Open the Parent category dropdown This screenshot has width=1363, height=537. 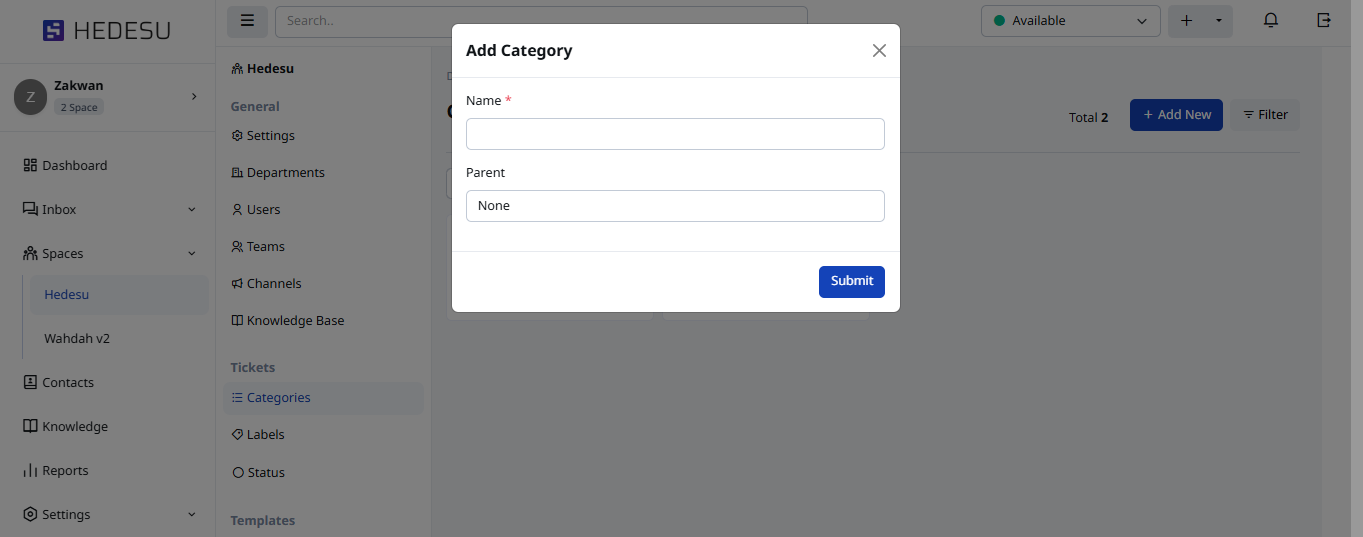tap(675, 206)
